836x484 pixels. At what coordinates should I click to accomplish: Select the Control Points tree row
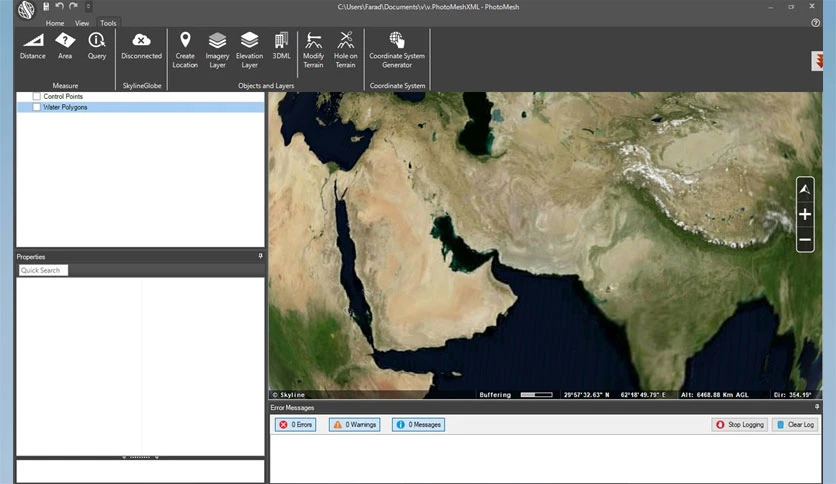click(141, 96)
